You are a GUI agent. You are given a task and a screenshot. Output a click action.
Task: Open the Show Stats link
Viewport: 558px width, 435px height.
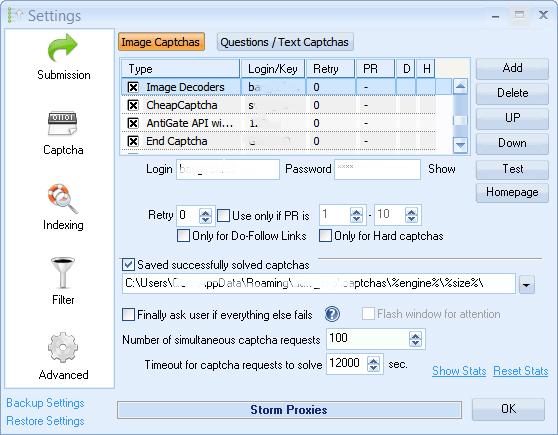tap(459, 371)
